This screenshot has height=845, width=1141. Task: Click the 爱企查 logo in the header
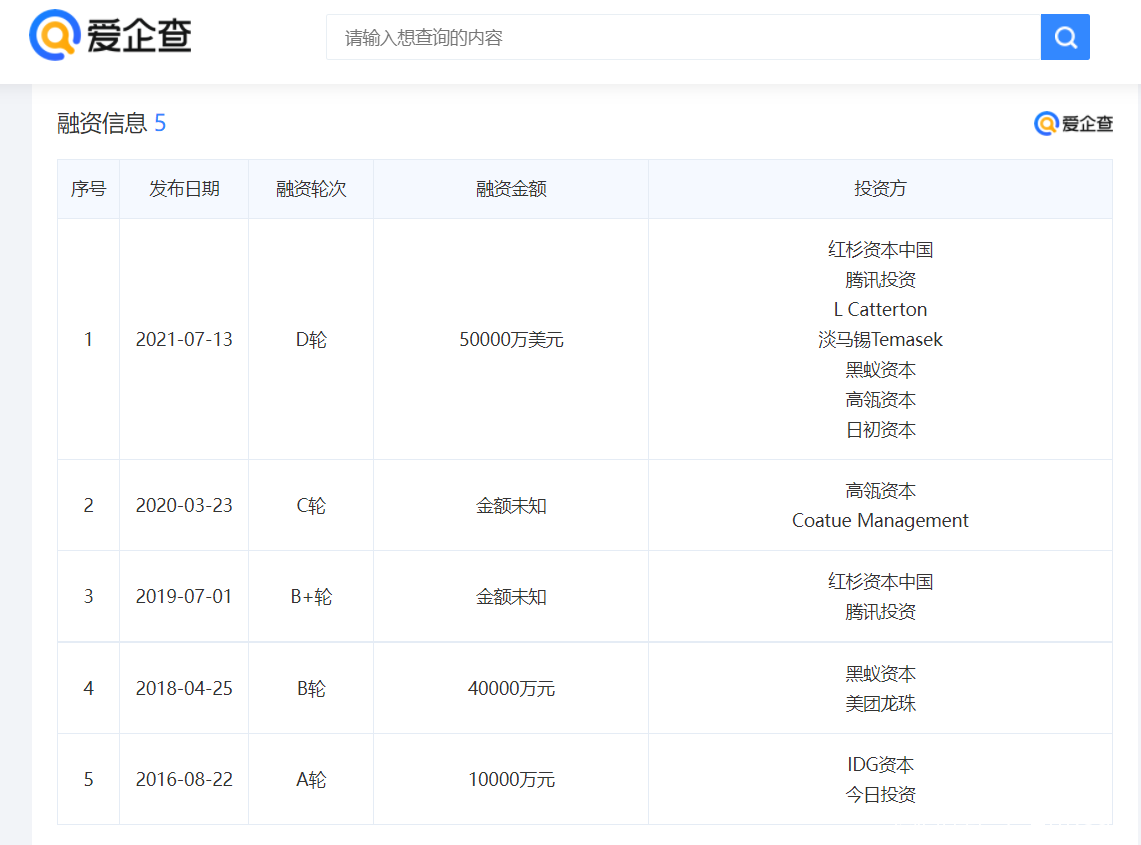(x=110, y=35)
